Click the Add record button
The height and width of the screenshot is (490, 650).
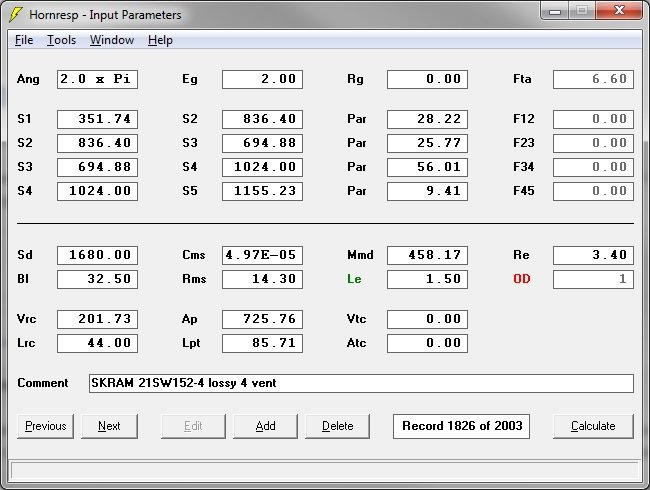pos(265,426)
